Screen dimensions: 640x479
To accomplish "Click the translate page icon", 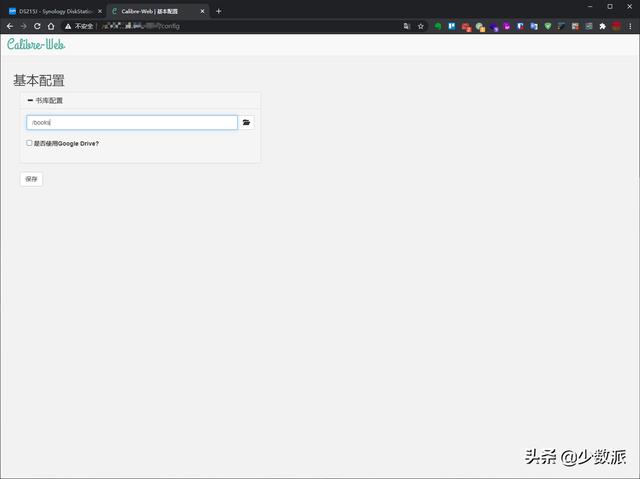I will pos(407,26).
